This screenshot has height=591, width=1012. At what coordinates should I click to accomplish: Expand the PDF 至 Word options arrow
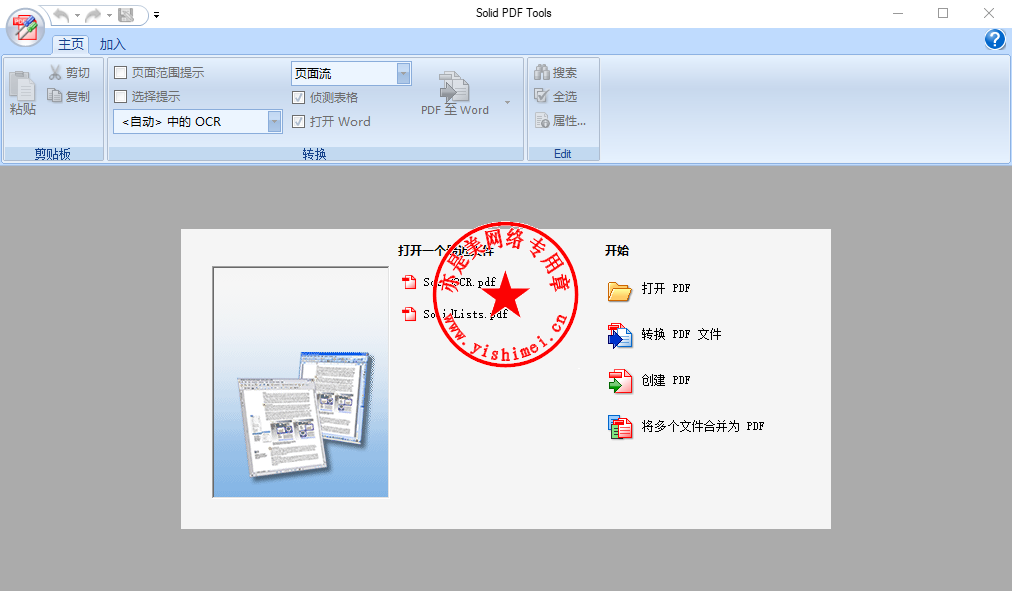pos(507,102)
